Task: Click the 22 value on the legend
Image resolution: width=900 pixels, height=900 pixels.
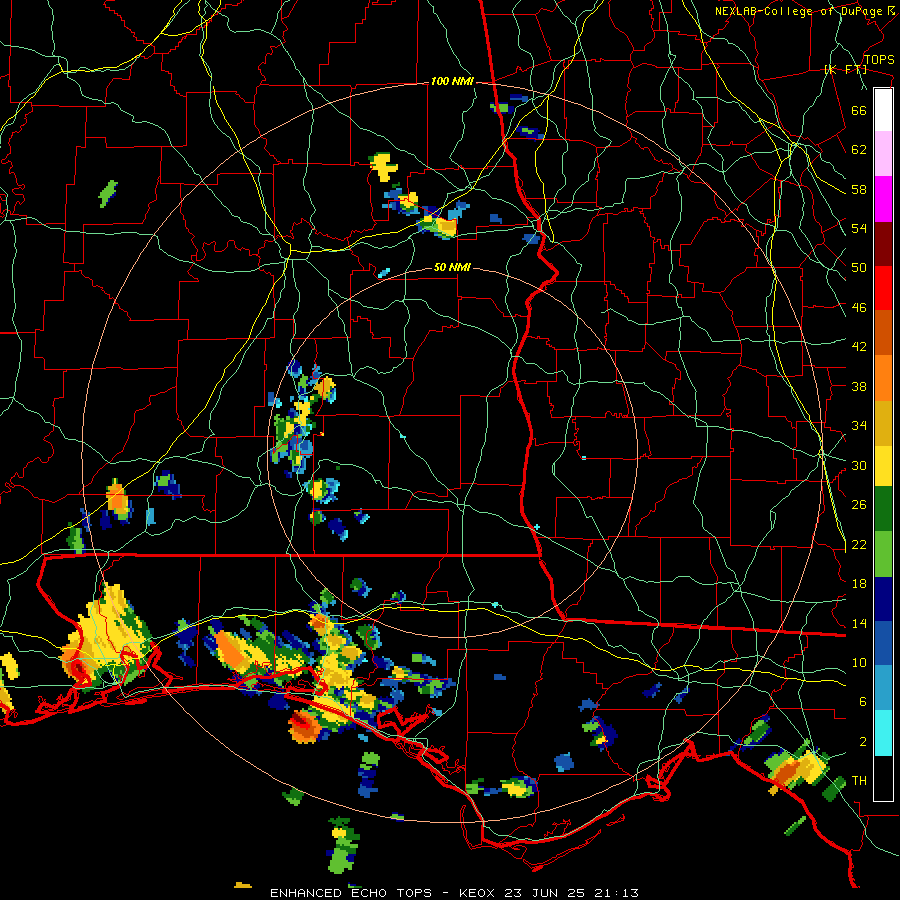Action: coord(859,544)
